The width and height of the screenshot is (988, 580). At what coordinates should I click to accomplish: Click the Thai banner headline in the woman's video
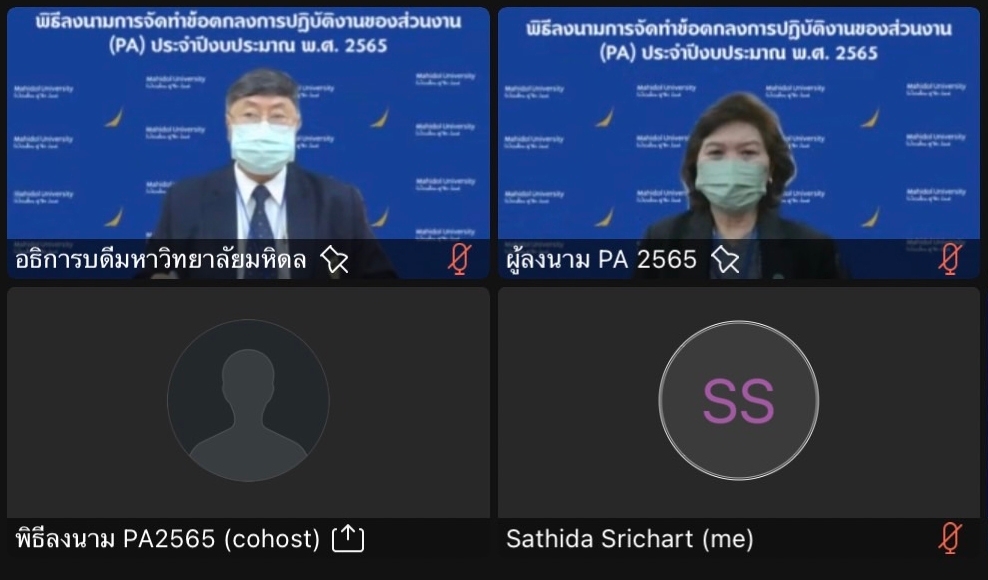pyautogui.click(x=738, y=40)
